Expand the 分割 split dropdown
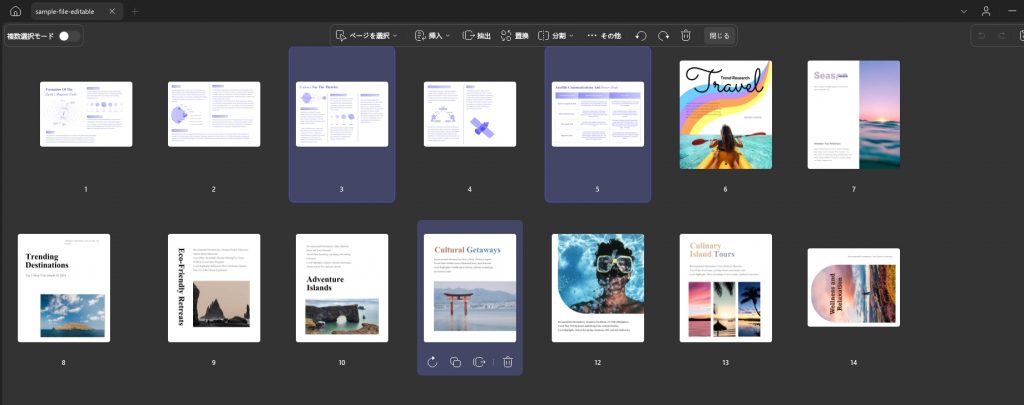 (556, 35)
